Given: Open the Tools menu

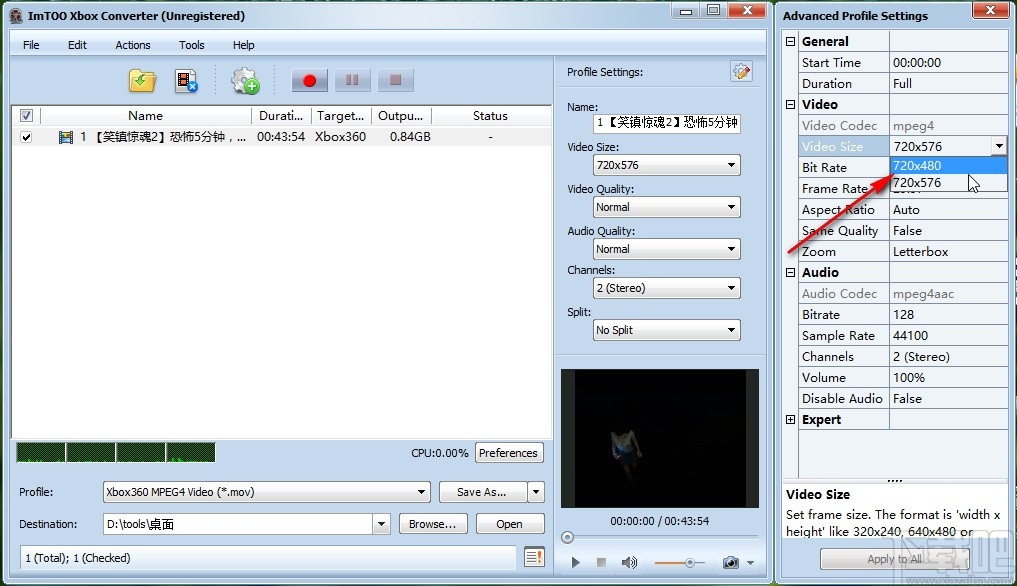Looking at the screenshot, I should [x=191, y=45].
